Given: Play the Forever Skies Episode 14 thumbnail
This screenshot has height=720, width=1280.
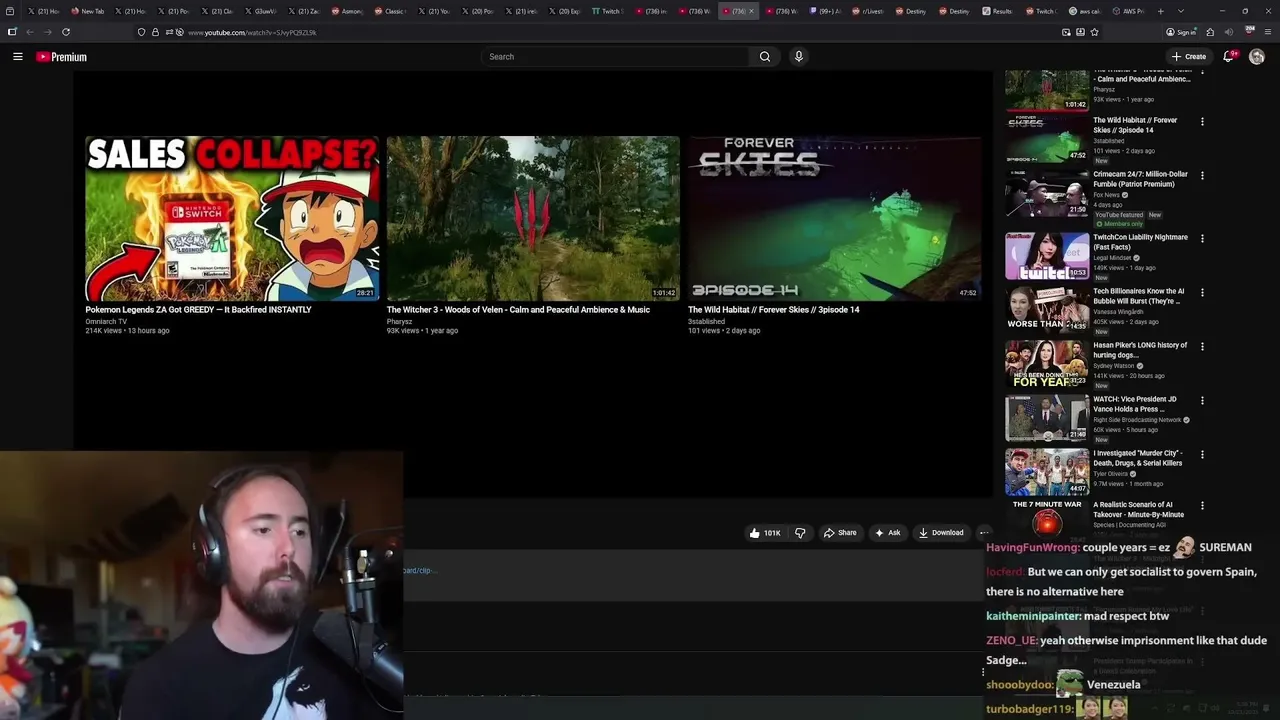Looking at the screenshot, I should (834, 218).
